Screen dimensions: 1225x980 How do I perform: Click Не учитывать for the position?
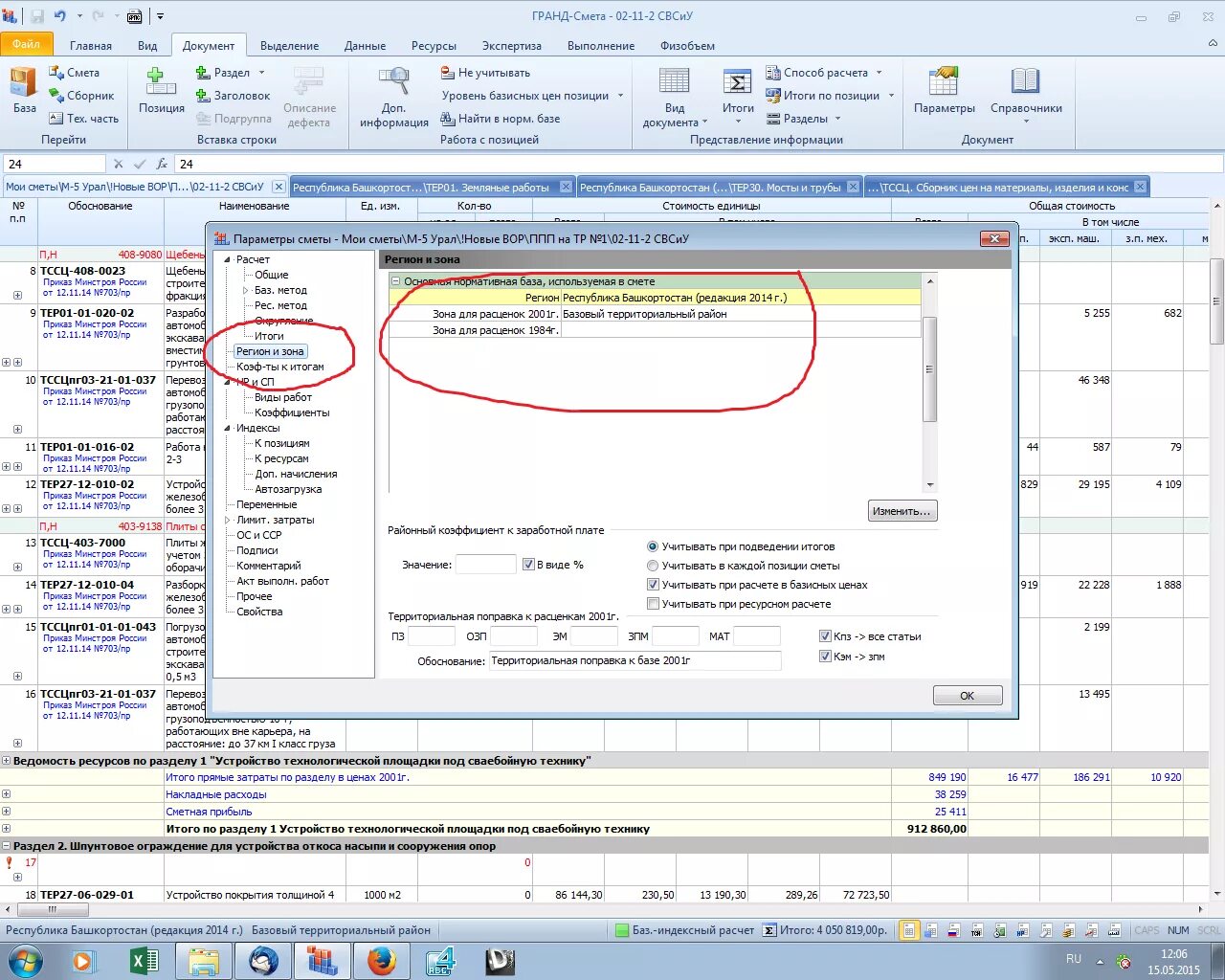point(485,73)
